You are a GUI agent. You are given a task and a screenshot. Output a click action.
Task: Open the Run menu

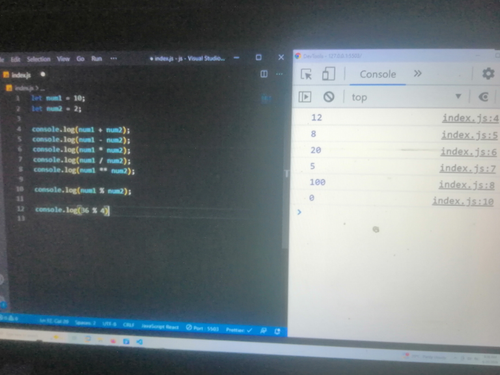[x=97, y=59]
